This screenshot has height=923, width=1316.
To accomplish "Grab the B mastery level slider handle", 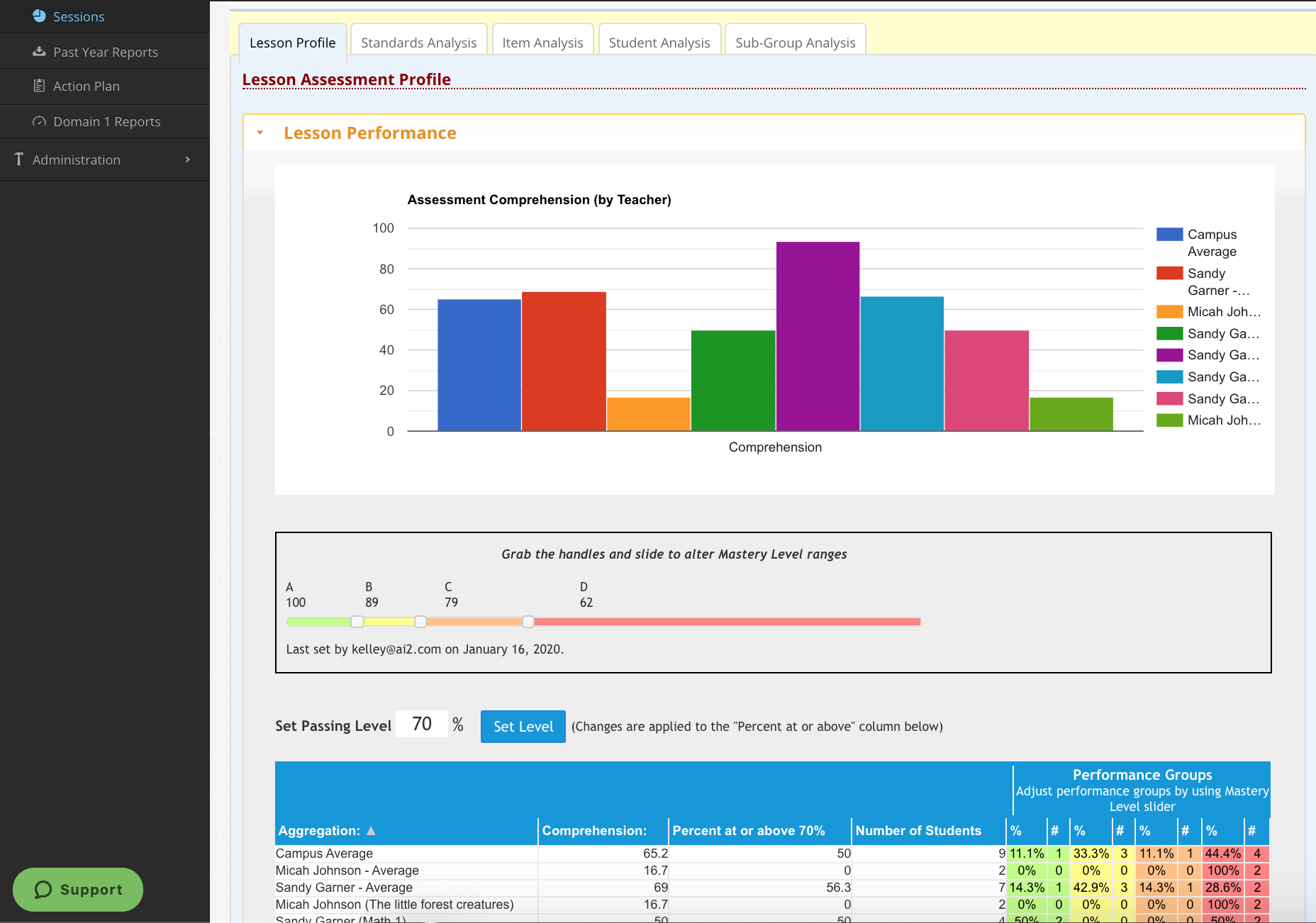I will click(x=357, y=622).
